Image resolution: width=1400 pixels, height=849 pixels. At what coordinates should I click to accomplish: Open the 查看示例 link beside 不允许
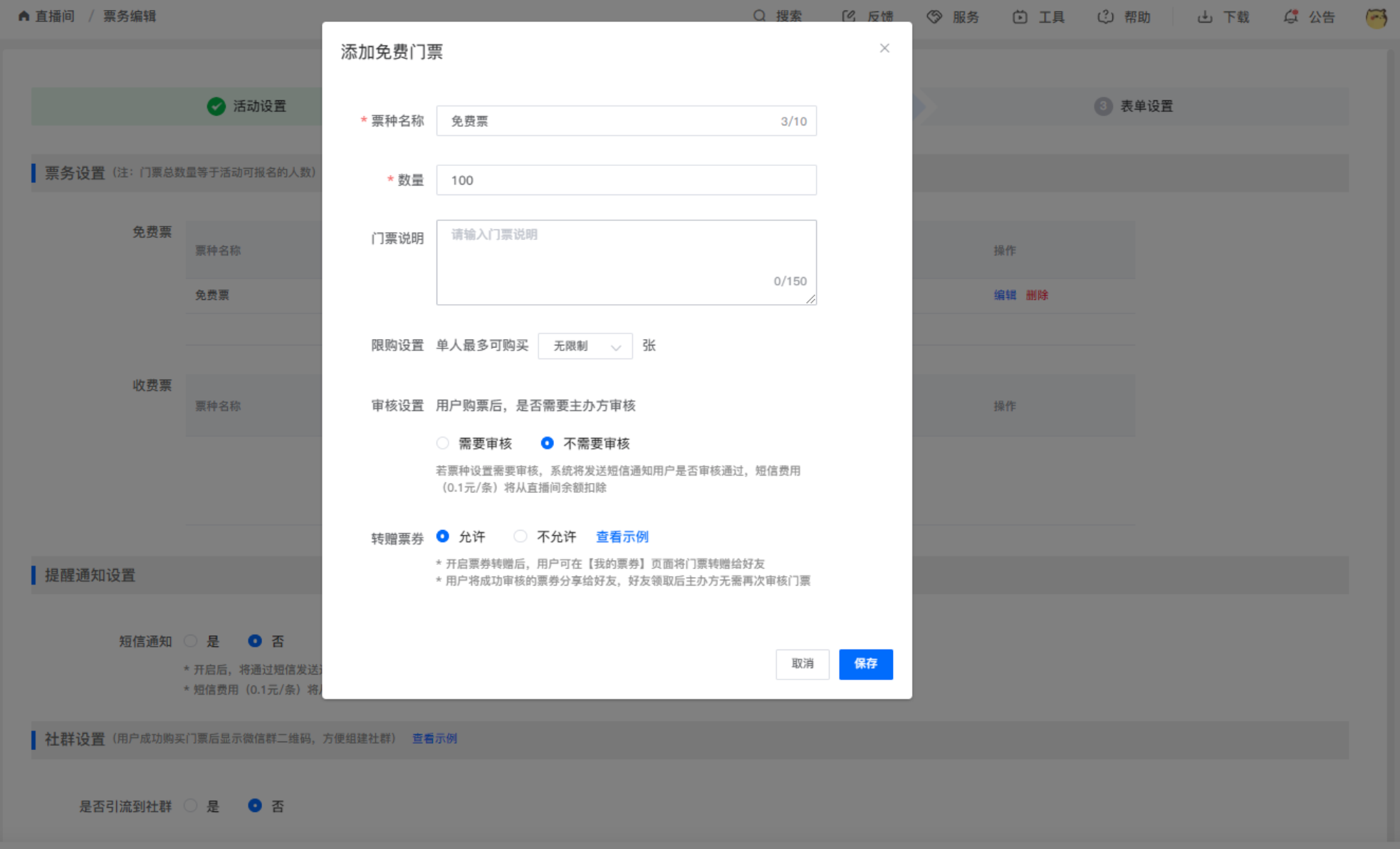[x=622, y=537]
